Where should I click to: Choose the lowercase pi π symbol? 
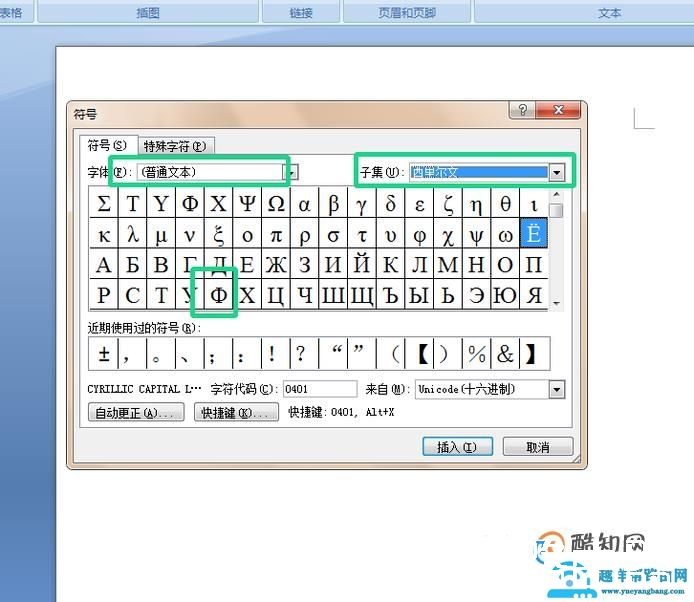(276, 233)
